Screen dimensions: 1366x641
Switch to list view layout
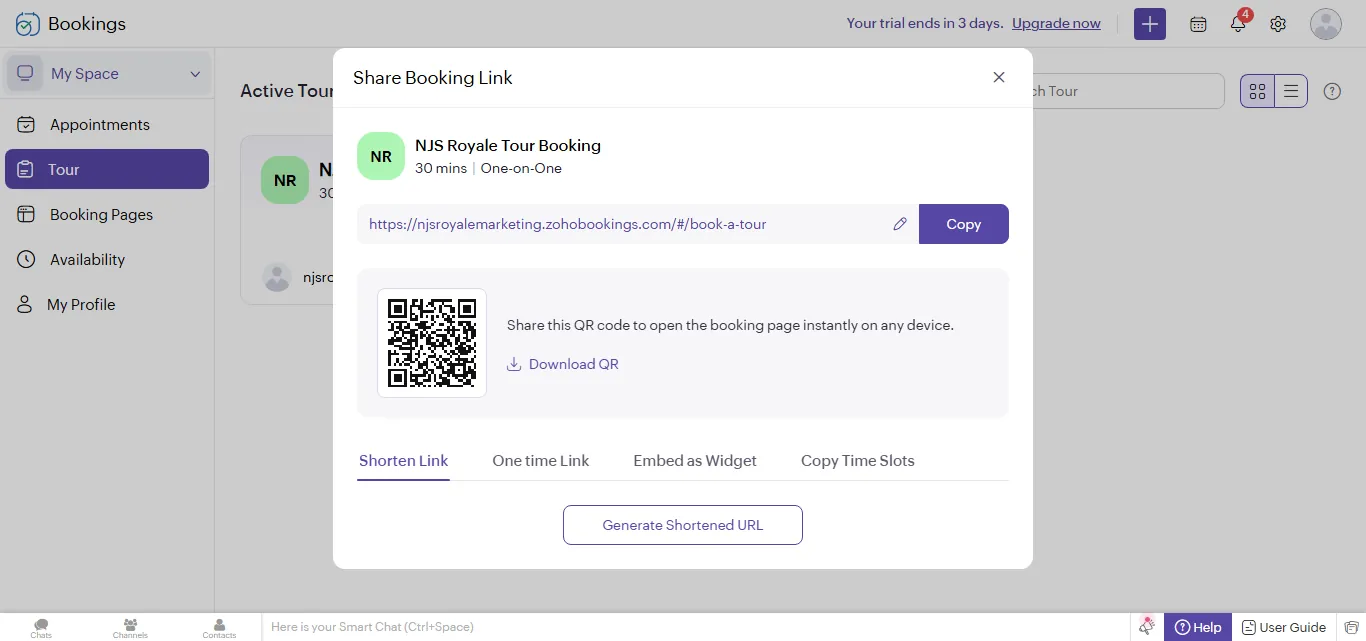pyautogui.click(x=1291, y=91)
